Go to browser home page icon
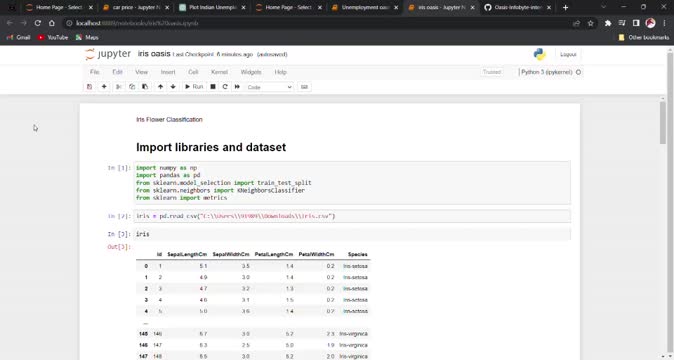The height and width of the screenshot is (360, 674). pos(52,23)
